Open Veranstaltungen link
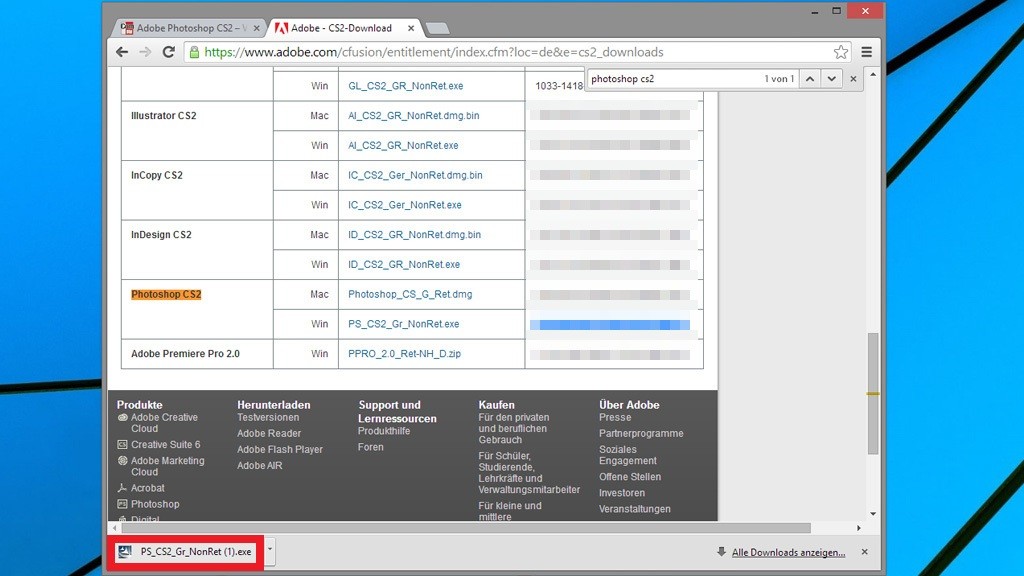The width and height of the screenshot is (1024, 576). pyautogui.click(x=635, y=509)
